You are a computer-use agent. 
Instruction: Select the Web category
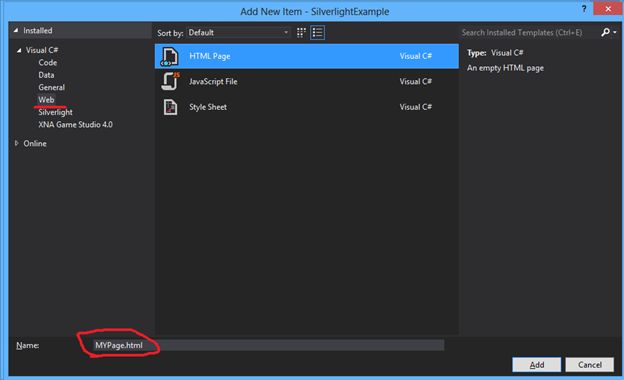coord(46,99)
